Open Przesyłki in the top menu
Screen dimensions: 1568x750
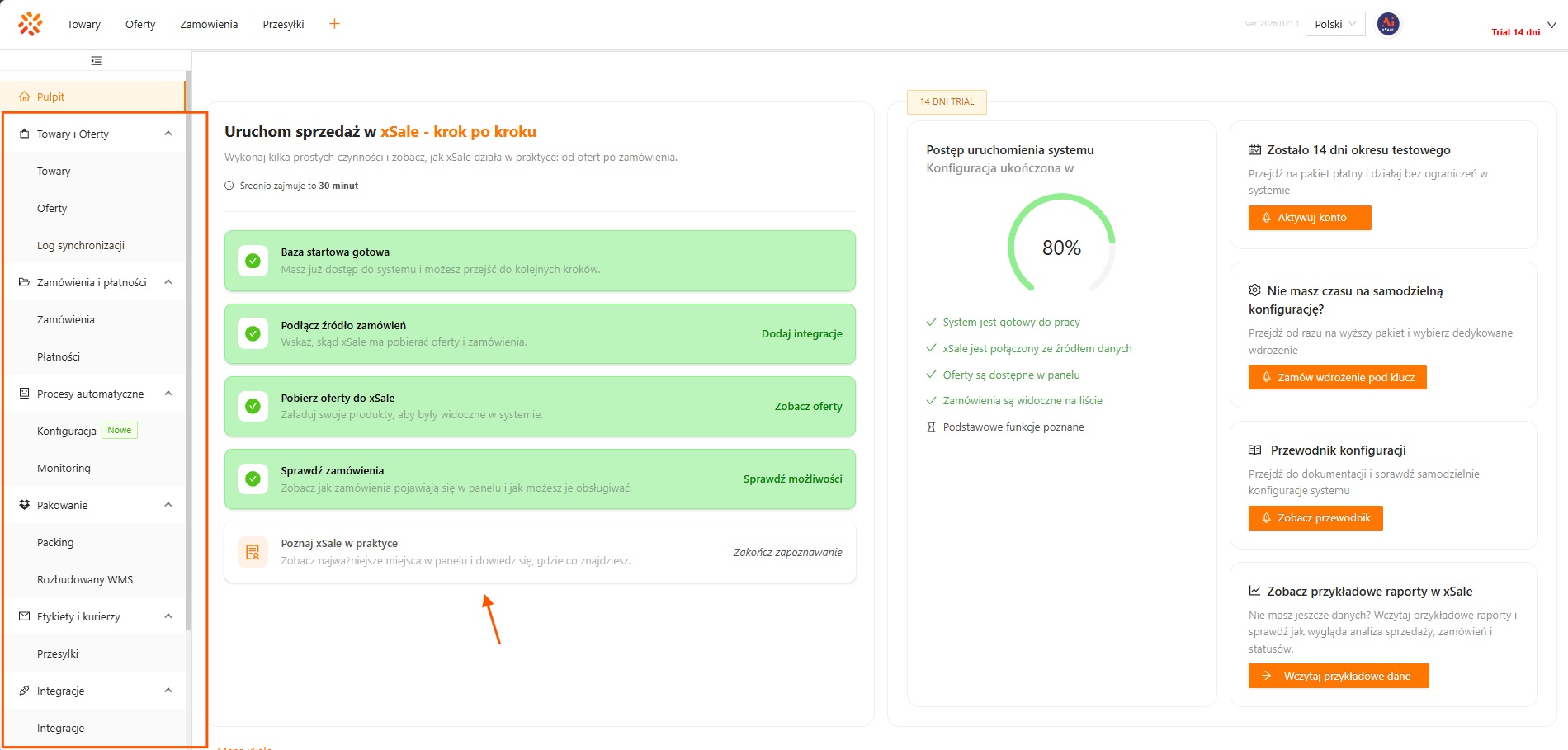283,24
